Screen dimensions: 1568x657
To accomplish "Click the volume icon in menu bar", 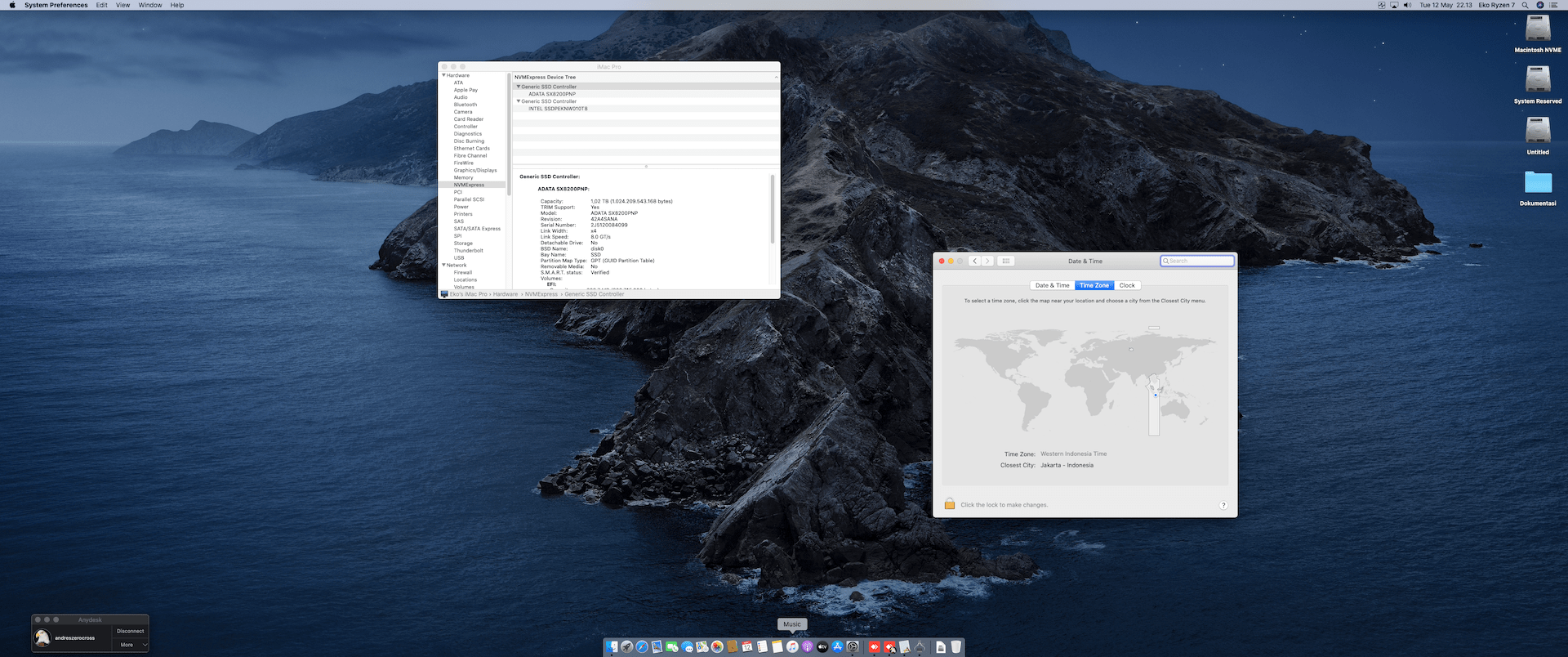I will [1407, 5].
